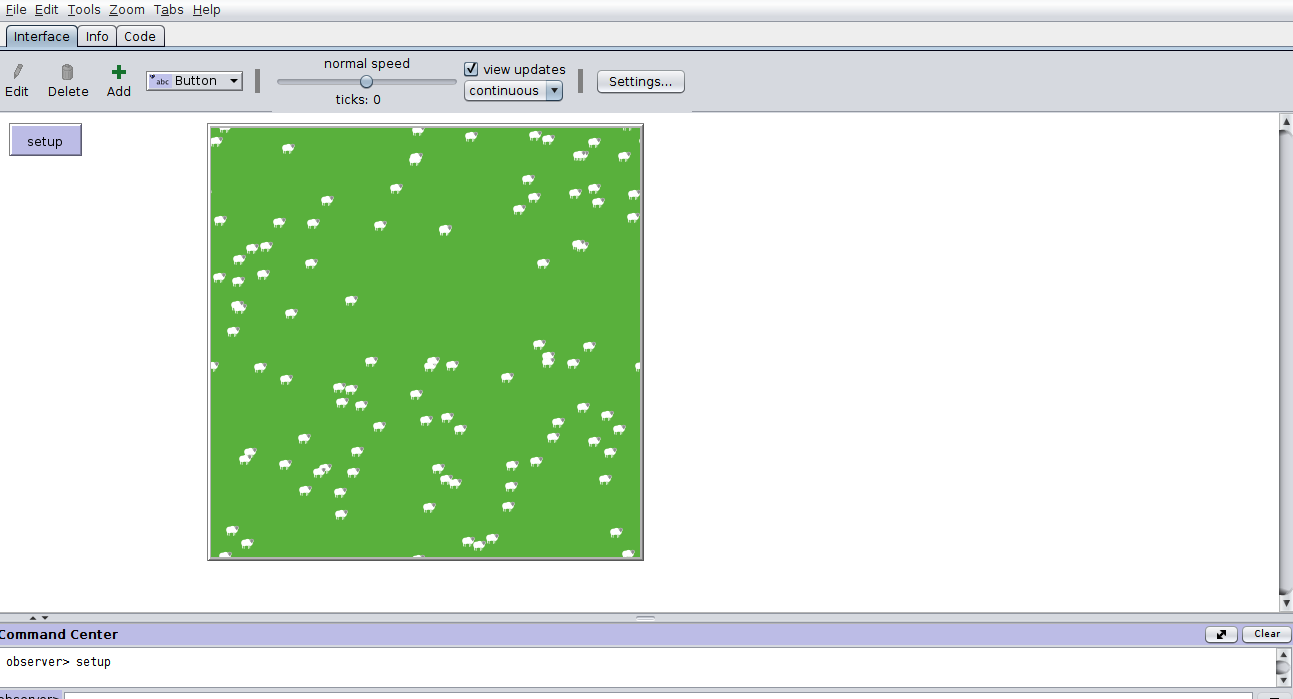Toggle the view updates checkbox
Viewport: 1293px width, 699px height.
(472, 69)
